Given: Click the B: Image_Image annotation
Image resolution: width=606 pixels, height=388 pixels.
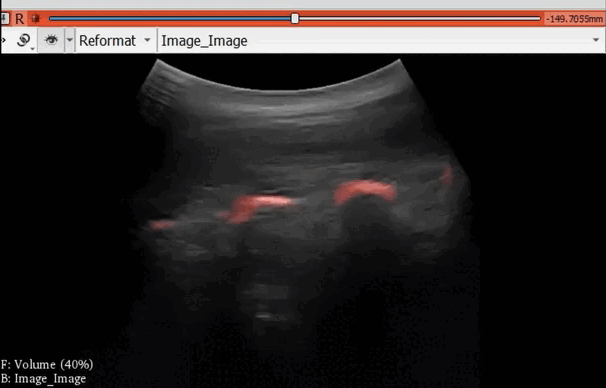Looking at the screenshot, I should (43, 379).
